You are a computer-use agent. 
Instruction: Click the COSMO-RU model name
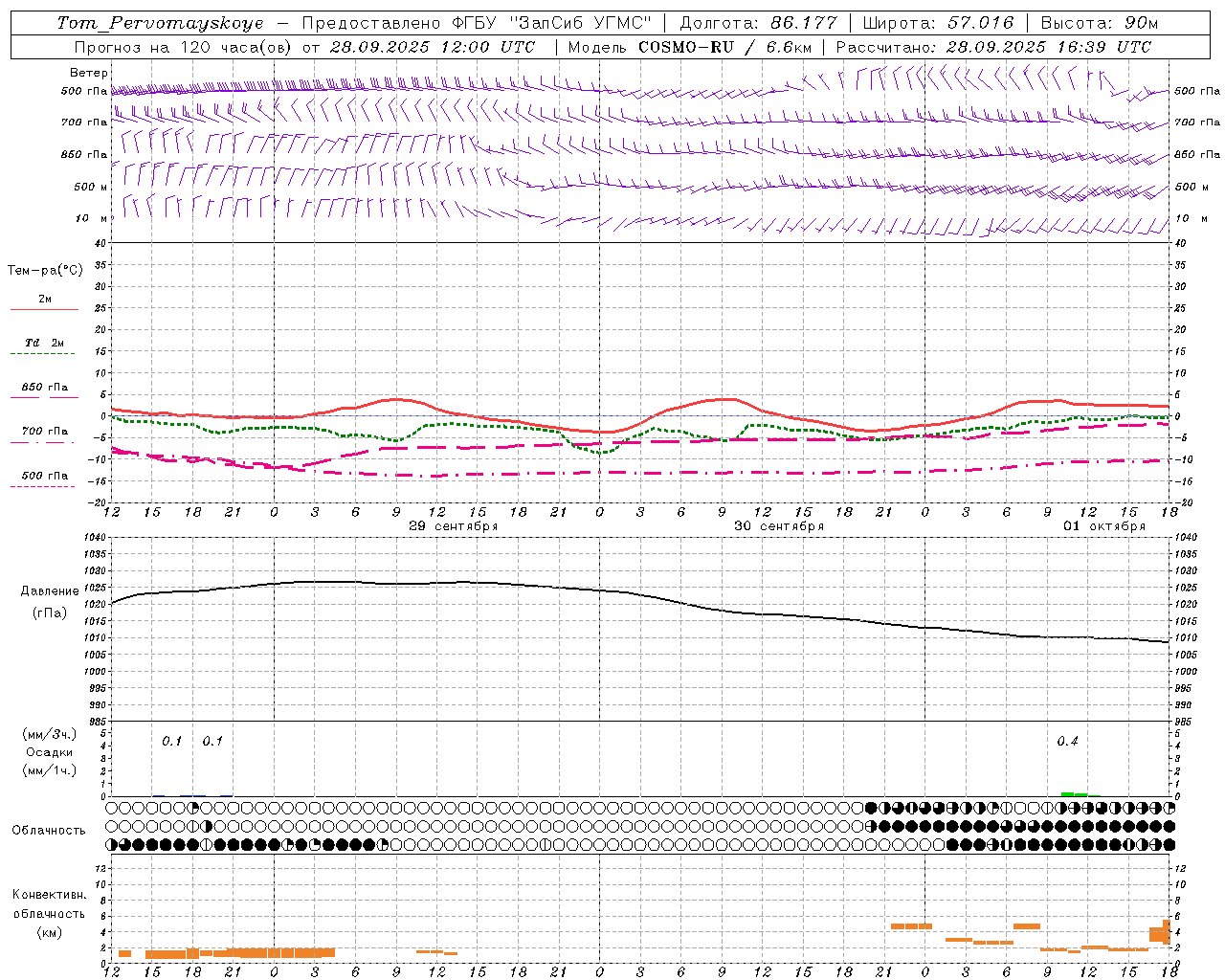click(686, 47)
